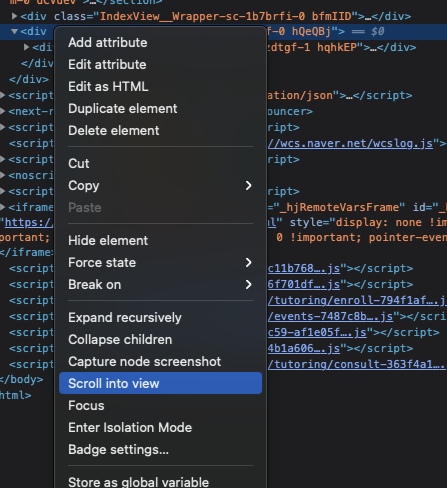Screen dimensions: 447x488
Task: Expand the next-route-announcer node
Action: (3, 111)
